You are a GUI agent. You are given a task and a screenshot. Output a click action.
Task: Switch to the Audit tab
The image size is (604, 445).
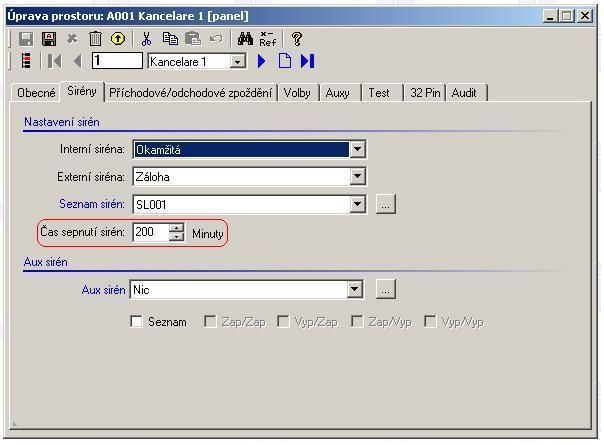point(464,92)
